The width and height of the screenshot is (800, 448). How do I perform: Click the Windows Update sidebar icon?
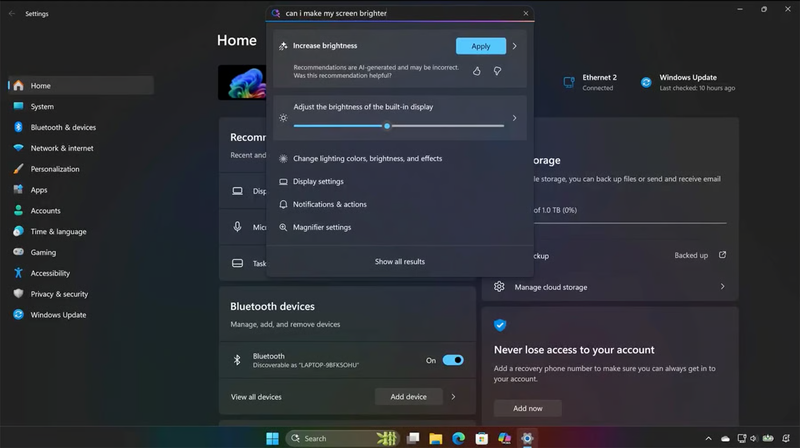coord(18,314)
